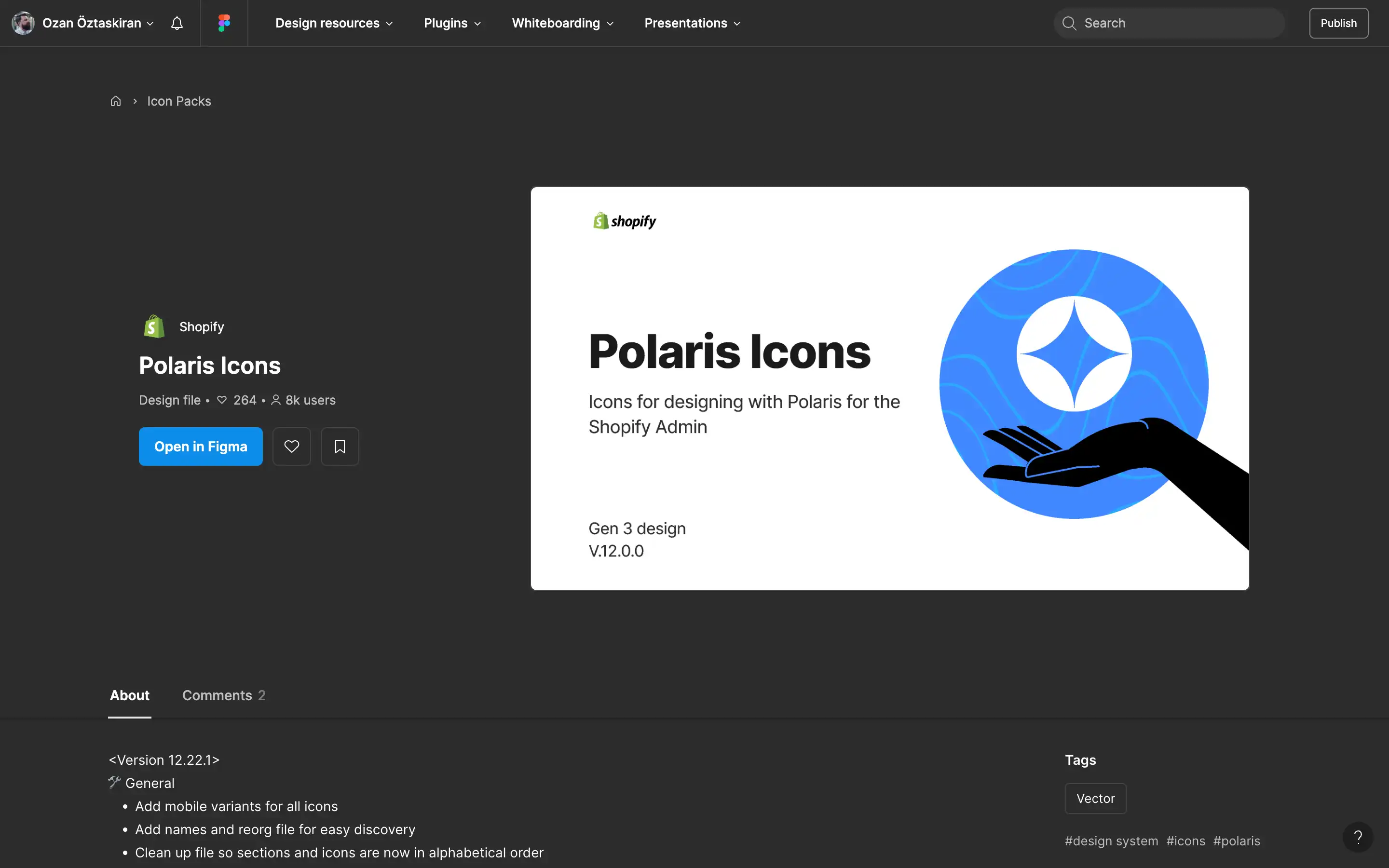
Task: Click the Vector tag
Action: (x=1095, y=798)
